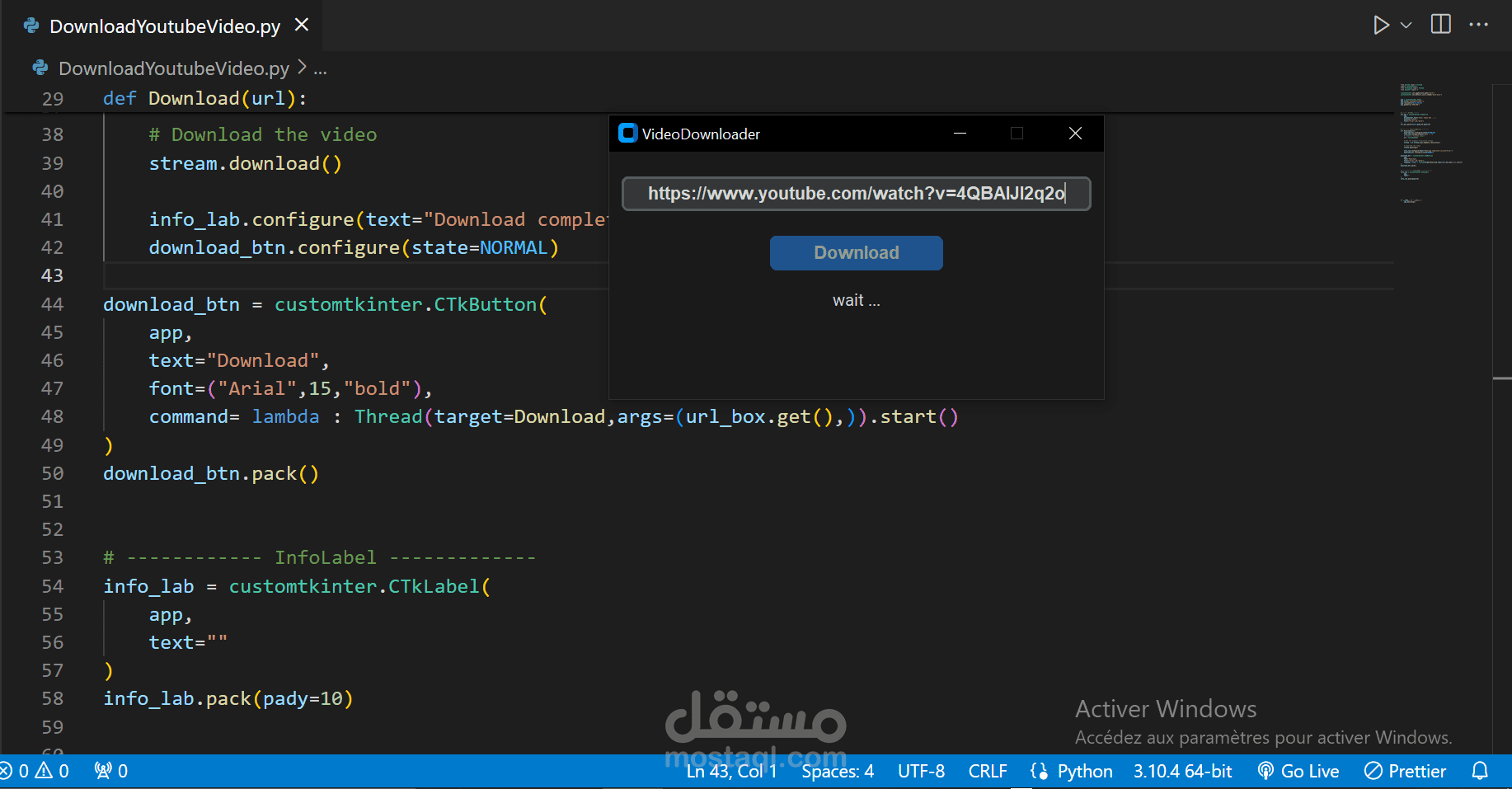Click customtkinter.CTkLabel( on line 54
Image resolution: width=1512 pixels, height=789 pixels.
[x=359, y=586]
